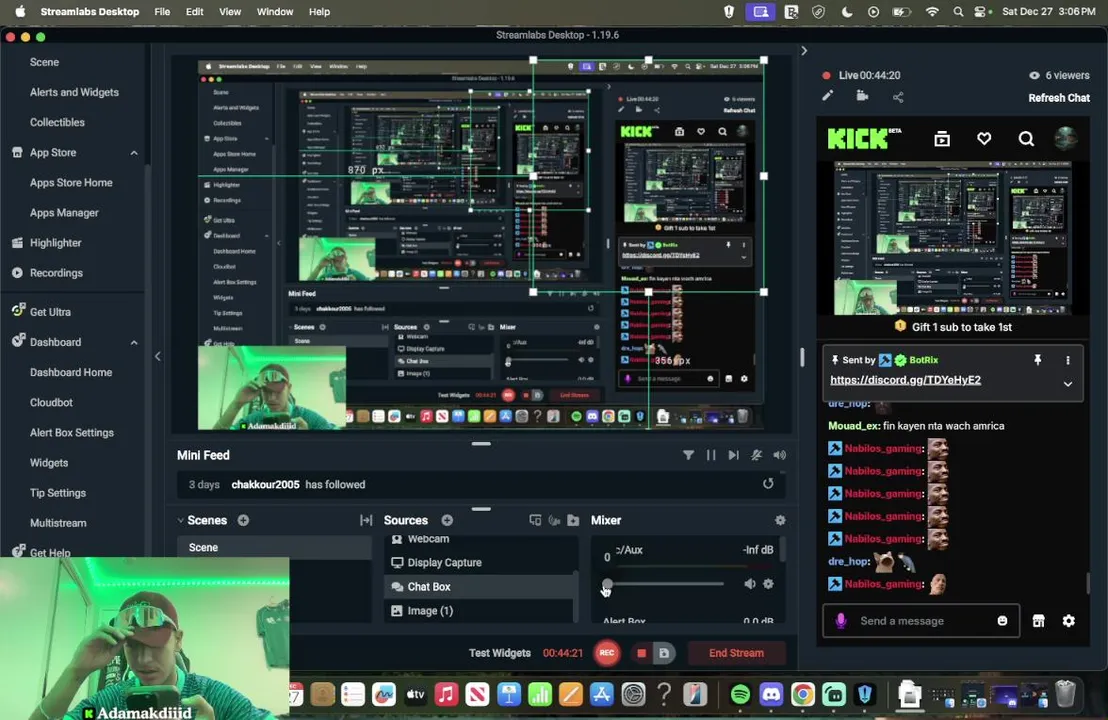The image size is (1108, 720).
Task: Edit stream info with pencil icon
Action: click(827, 96)
